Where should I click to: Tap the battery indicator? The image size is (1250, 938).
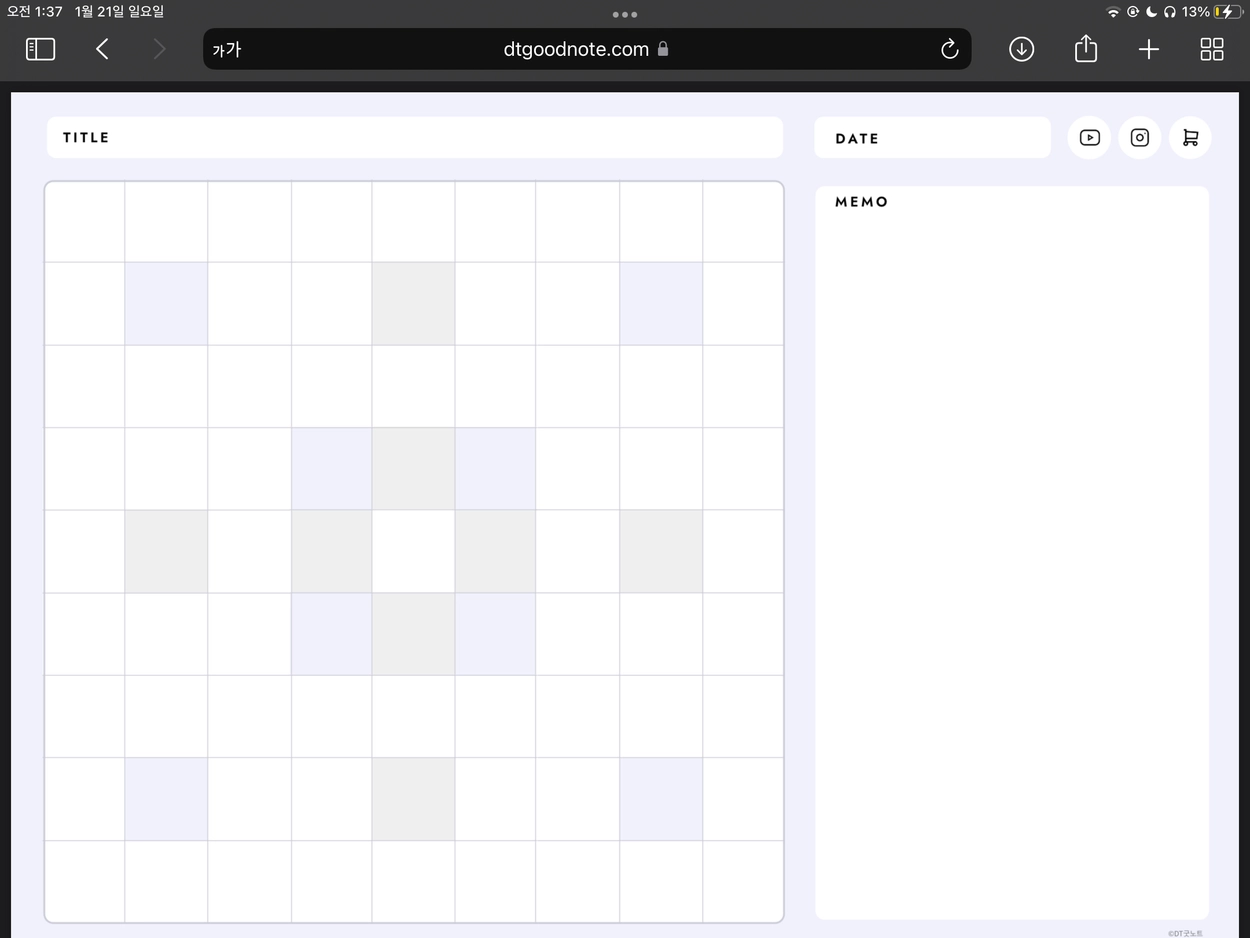click(1229, 12)
